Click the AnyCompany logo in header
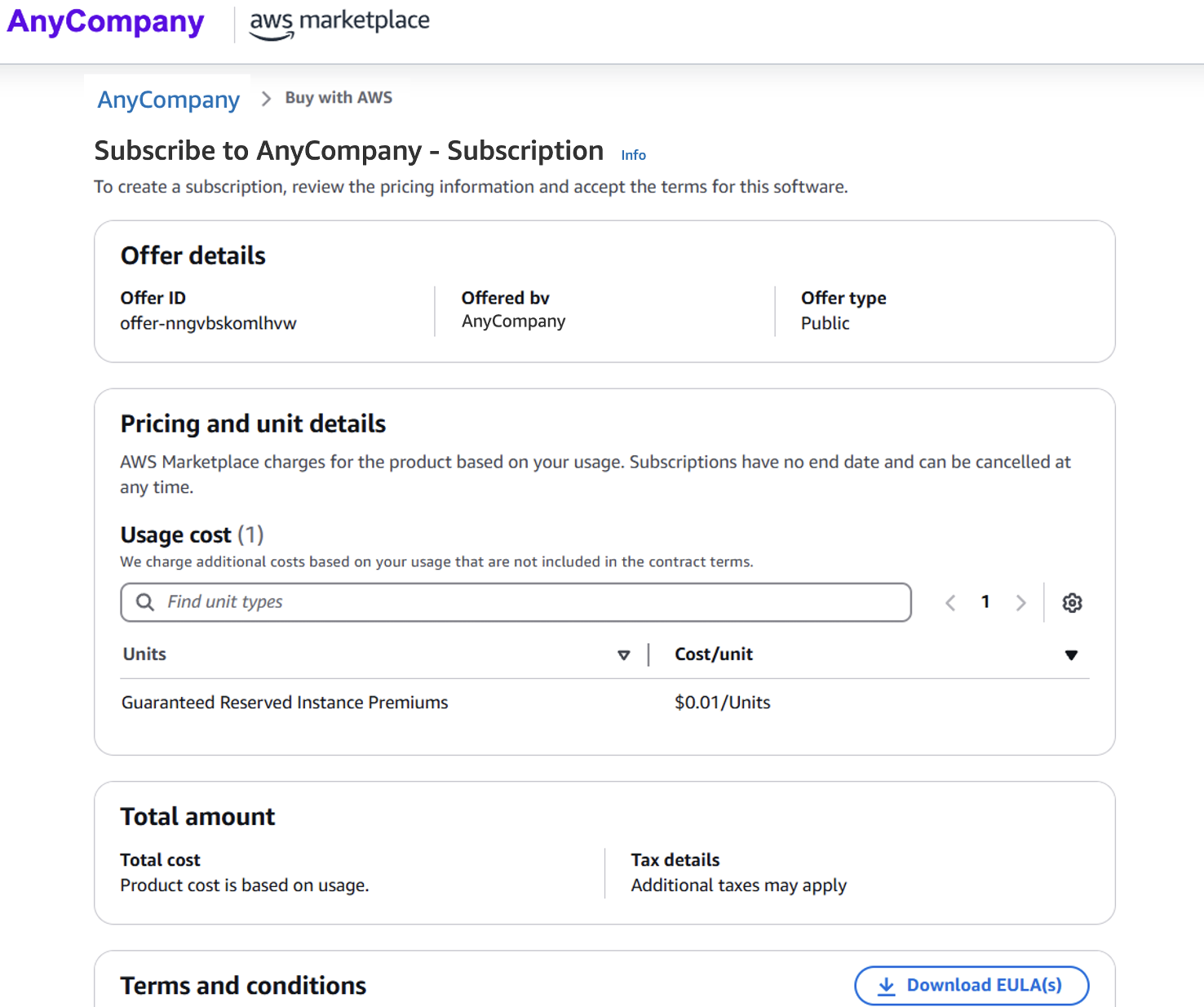The width and height of the screenshot is (1204, 1007). [105, 22]
